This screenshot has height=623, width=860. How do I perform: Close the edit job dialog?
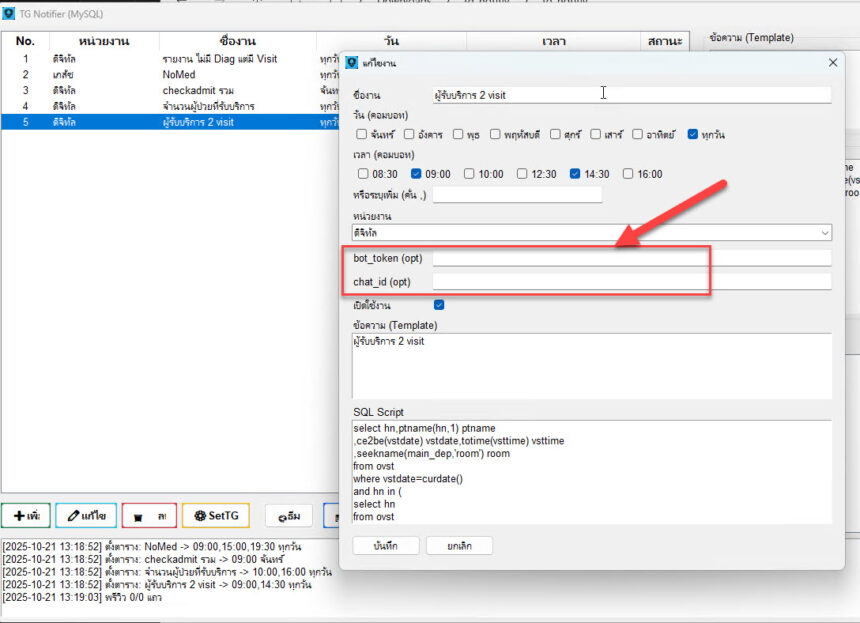coord(833,63)
